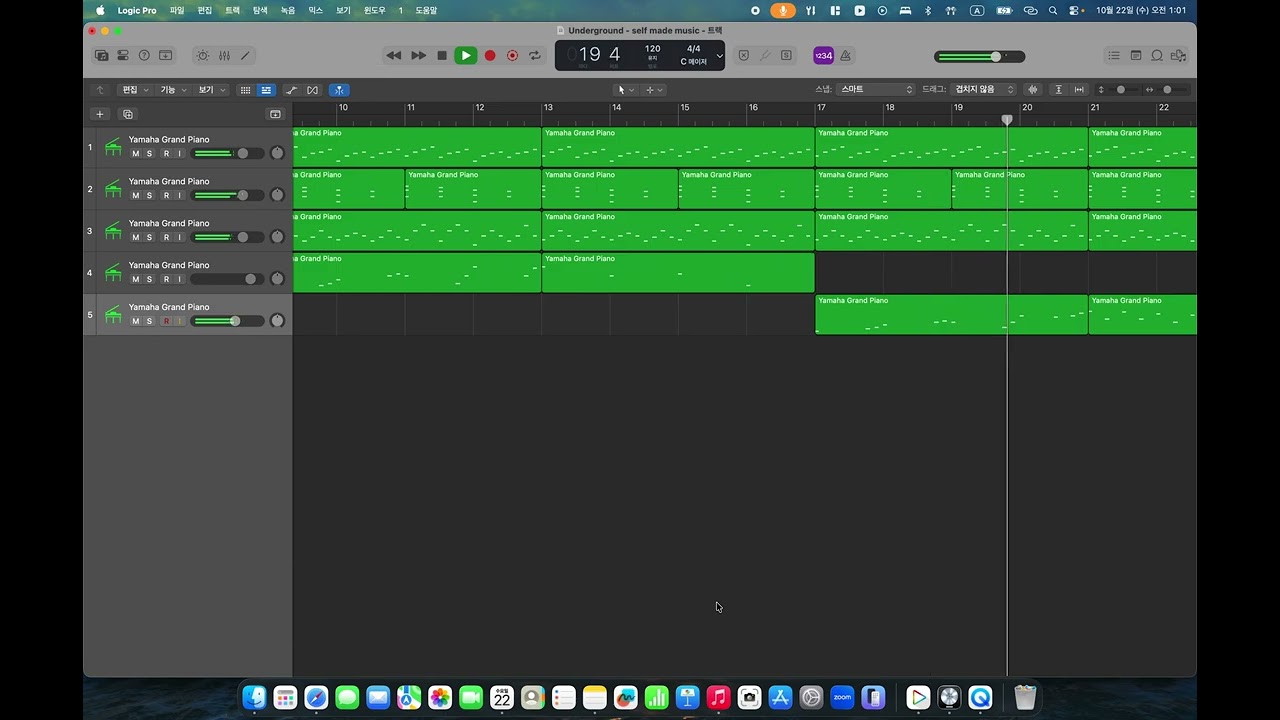The height and width of the screenshot is (720, 1280).
Task: Switch to track list view button
Action: pyautogui.click(x=266, y=90)
